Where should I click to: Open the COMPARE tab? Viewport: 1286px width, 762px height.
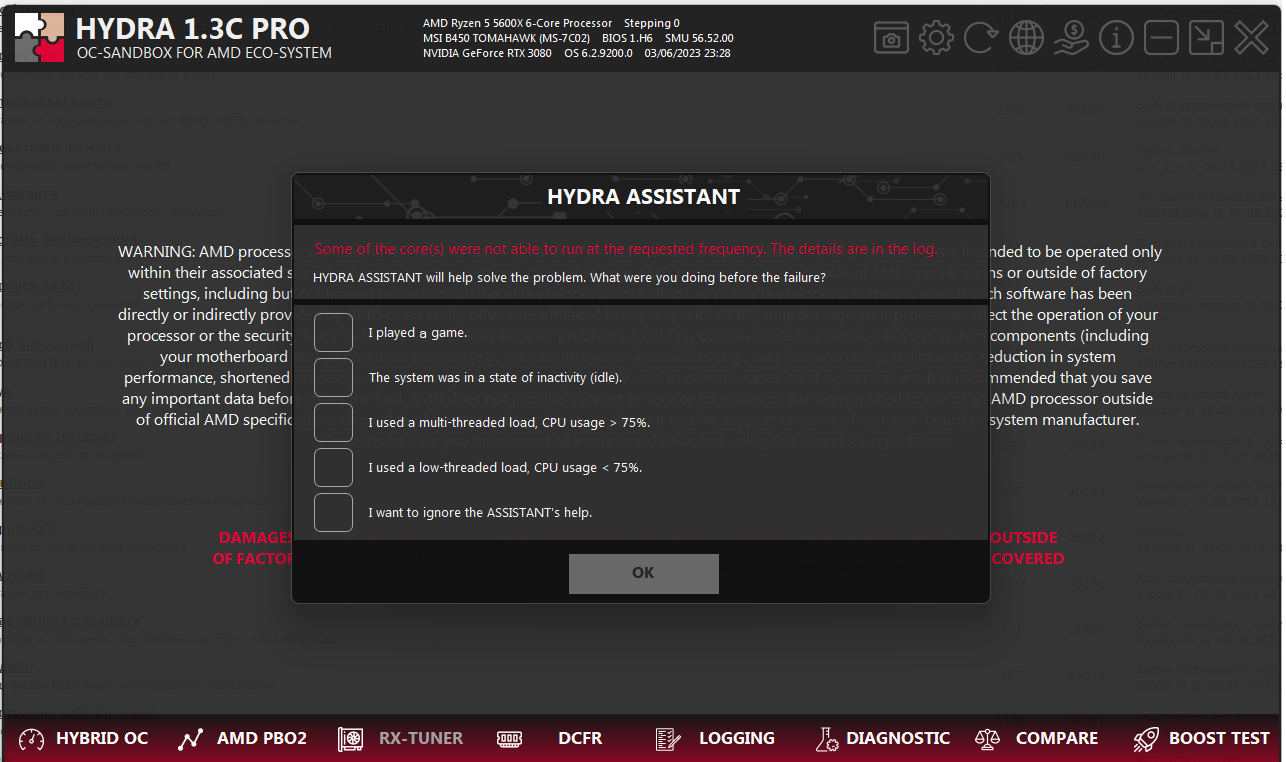1036,739
